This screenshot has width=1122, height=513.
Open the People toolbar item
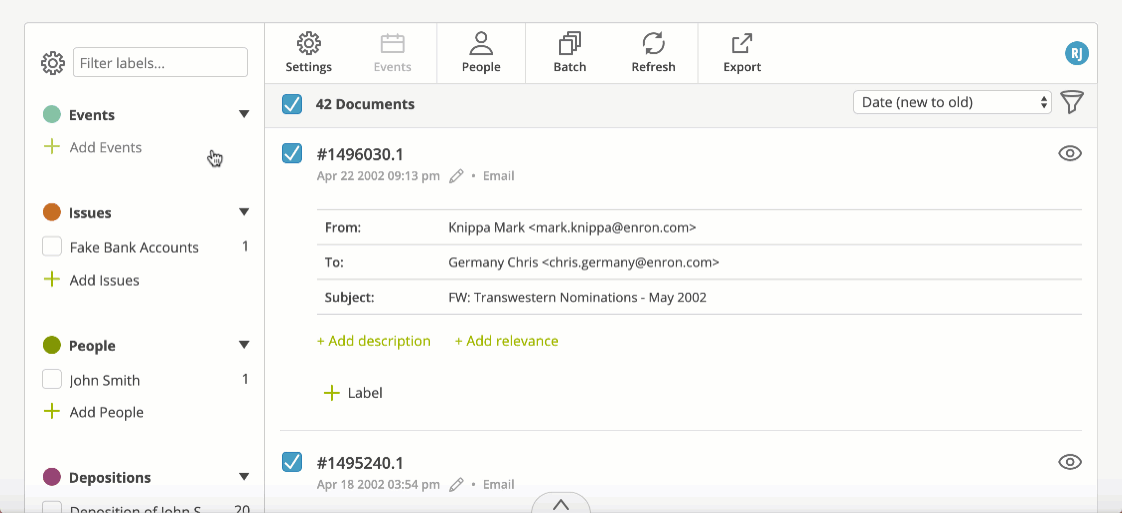point(481,53)
